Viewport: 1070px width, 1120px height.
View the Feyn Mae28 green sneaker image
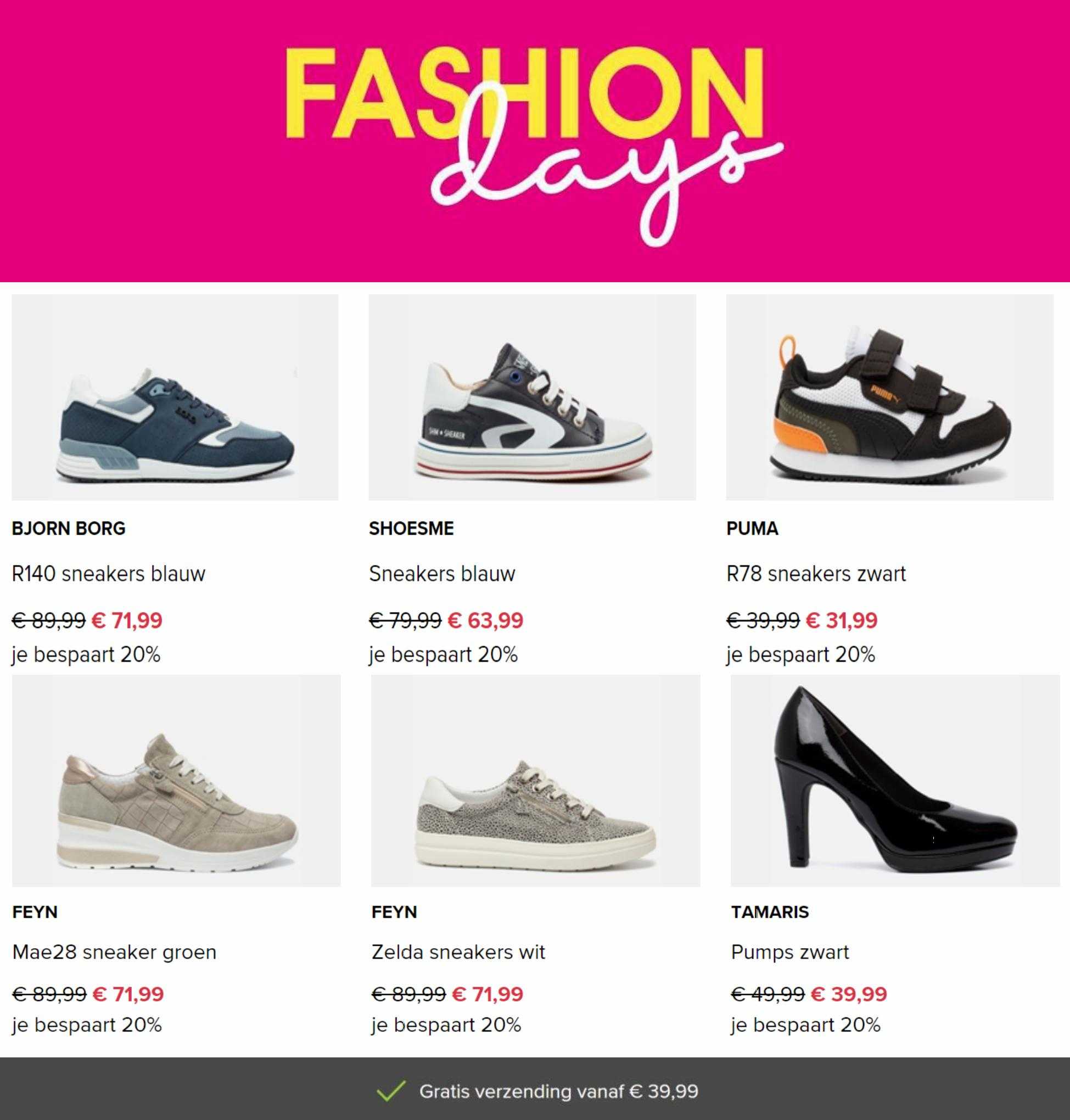[x=176, y=780]
